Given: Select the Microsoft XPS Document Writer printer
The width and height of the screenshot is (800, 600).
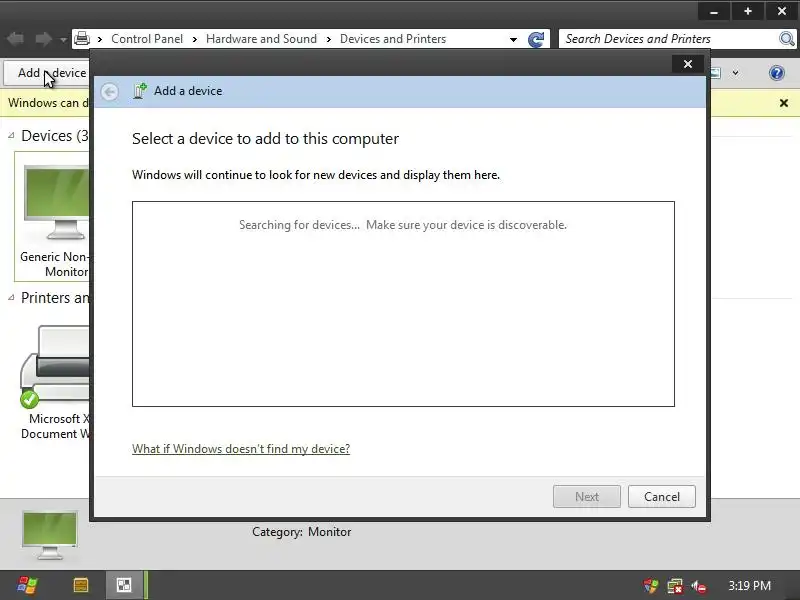Looking at the screenshot, I should (x=55, y=380).
